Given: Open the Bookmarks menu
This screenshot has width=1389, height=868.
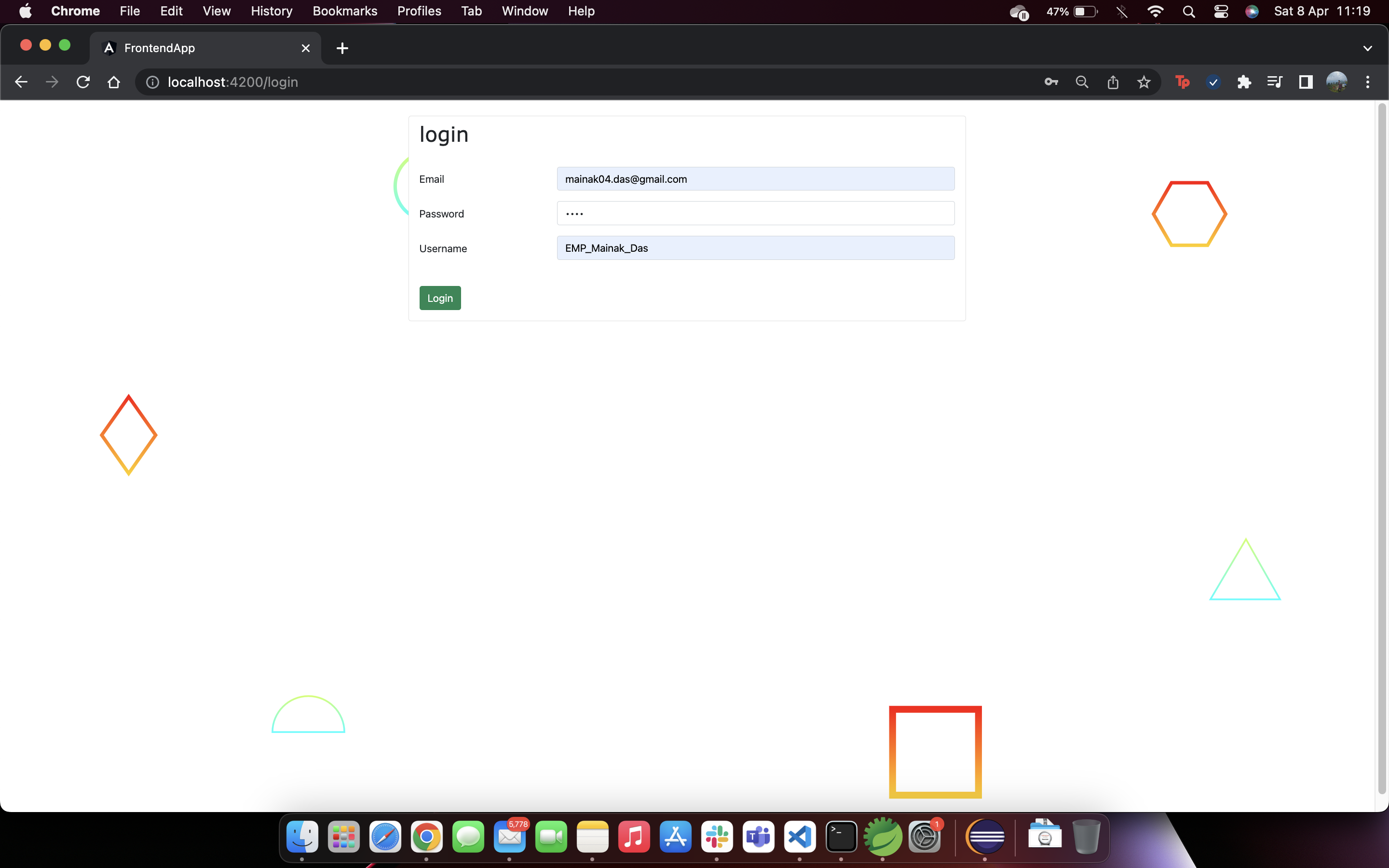Looking at the screenshot, I should tap(344, 12).
